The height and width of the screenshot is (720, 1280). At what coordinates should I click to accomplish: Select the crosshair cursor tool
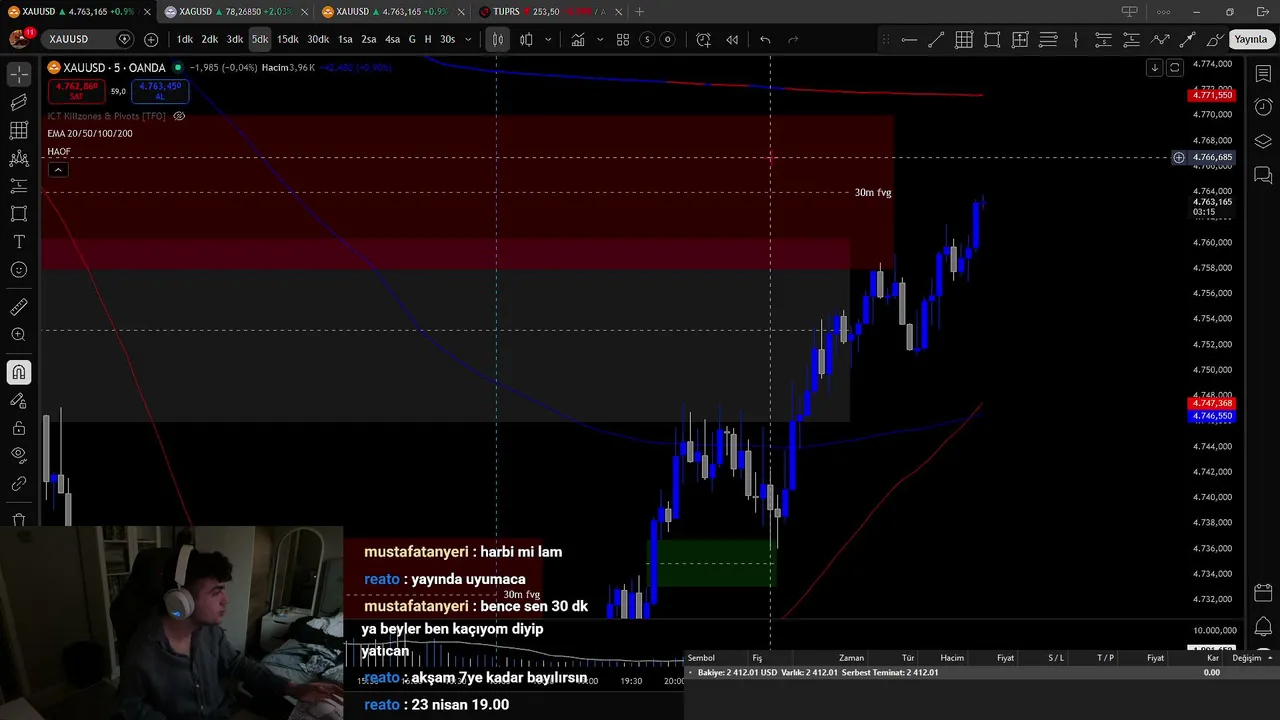click(x=19, y=75)
